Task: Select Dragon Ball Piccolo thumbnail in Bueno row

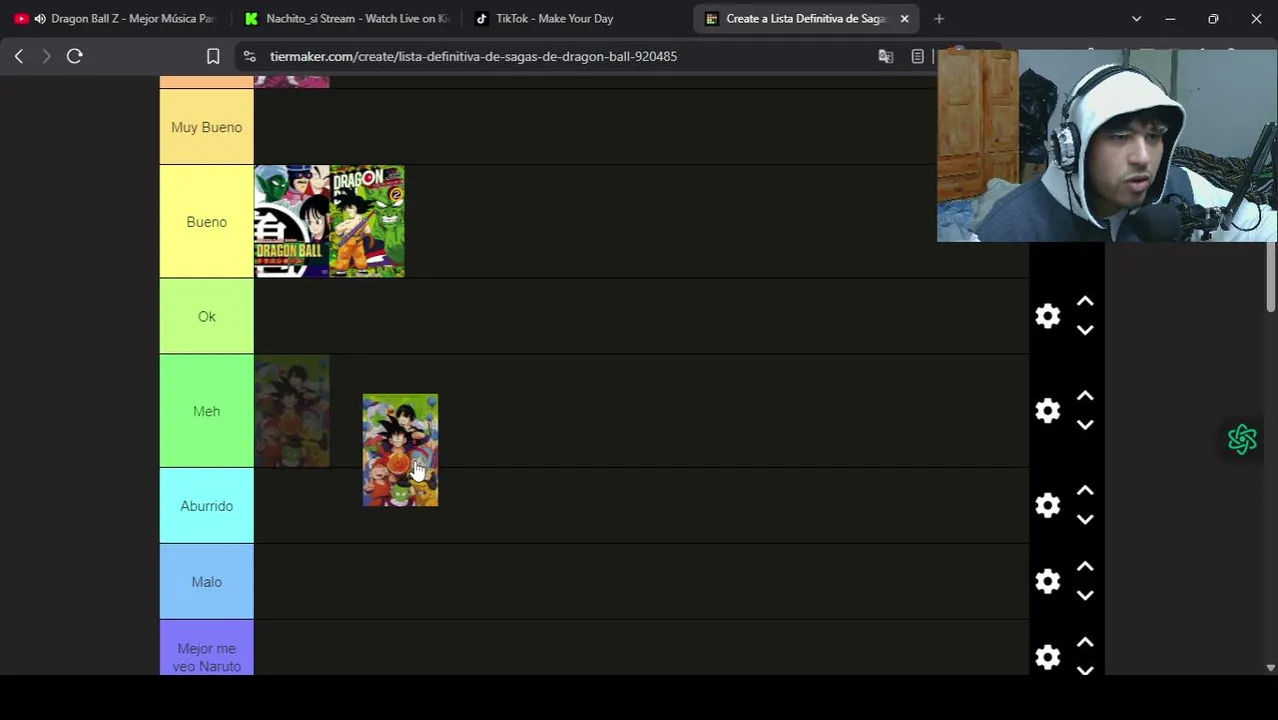Action: click(x=292, y=222)
